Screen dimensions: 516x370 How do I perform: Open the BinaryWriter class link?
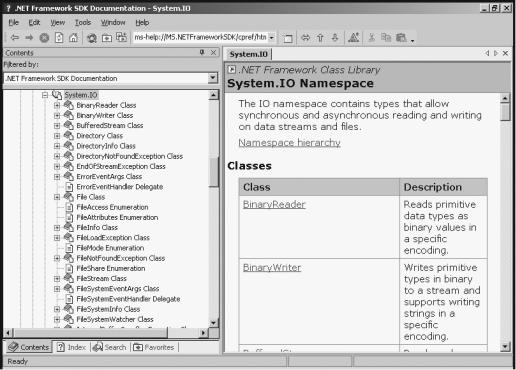[x=272, y=268]
